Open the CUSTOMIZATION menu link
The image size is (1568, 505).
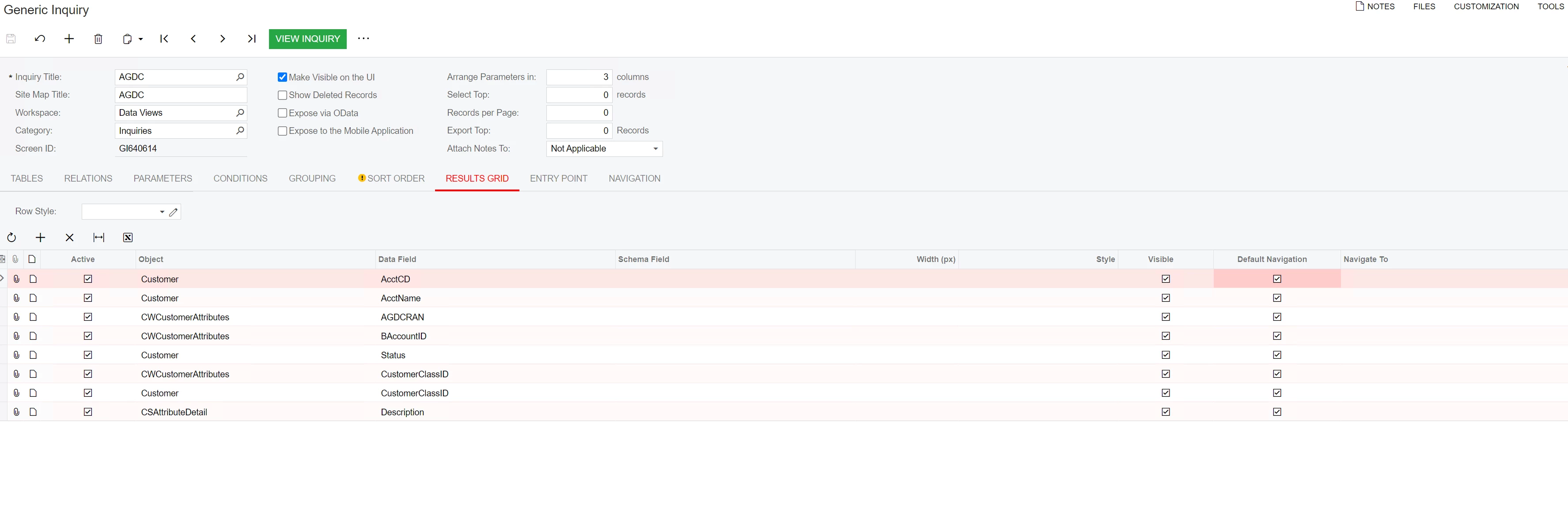[x=1486, y=7]
